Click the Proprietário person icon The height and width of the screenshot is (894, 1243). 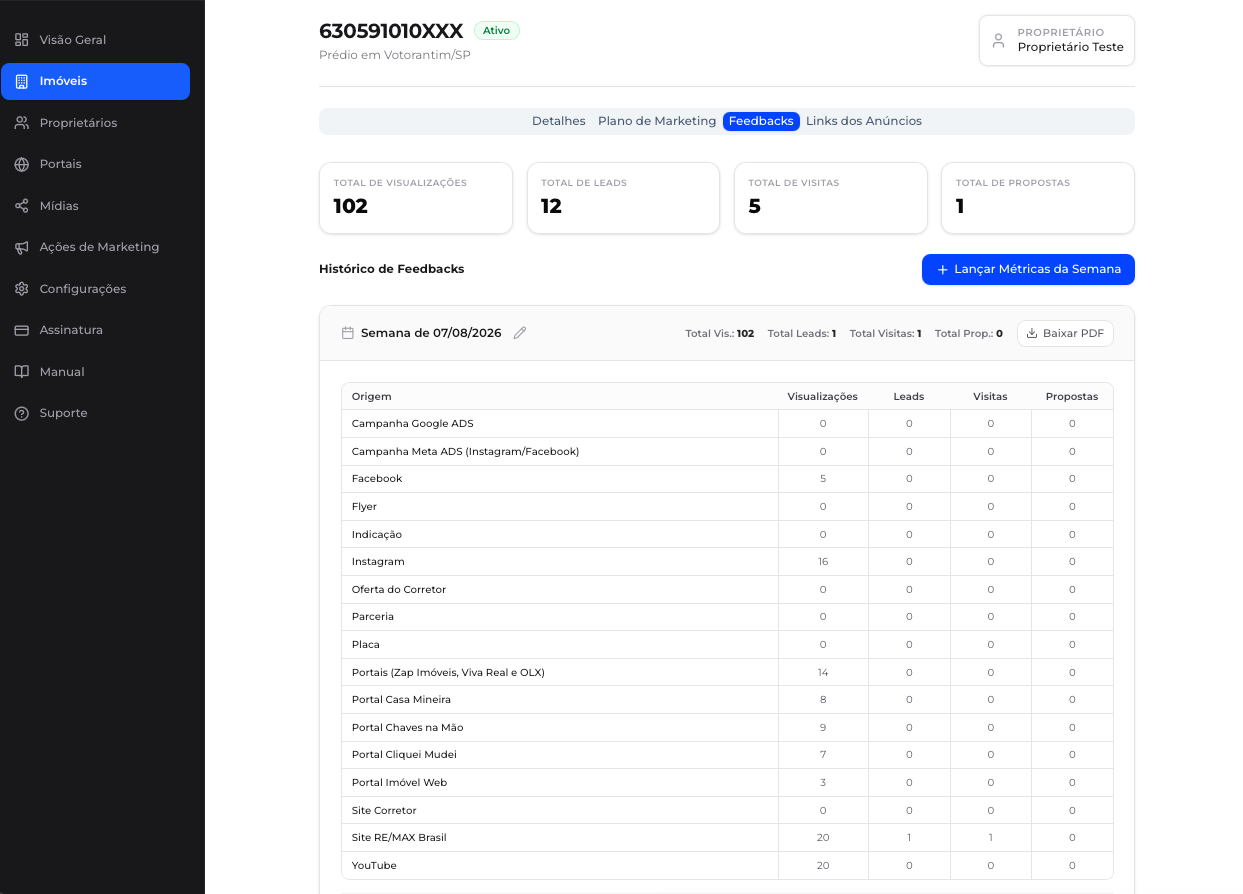998,40
